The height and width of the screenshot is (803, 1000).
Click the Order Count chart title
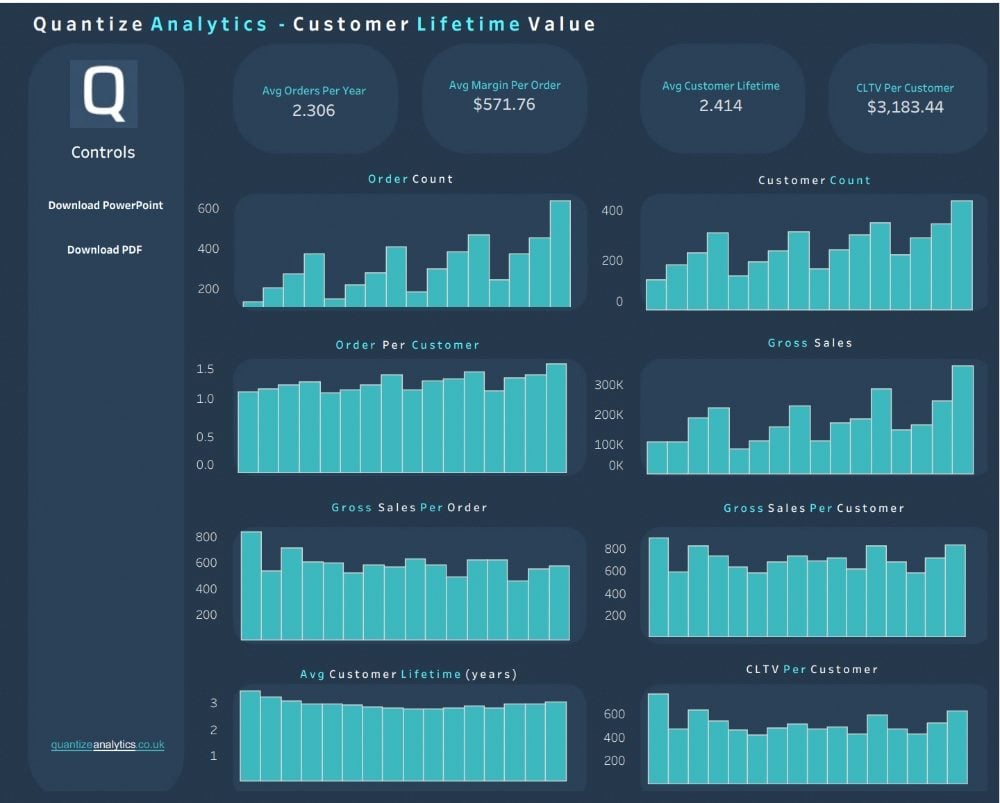click(410, 179)
